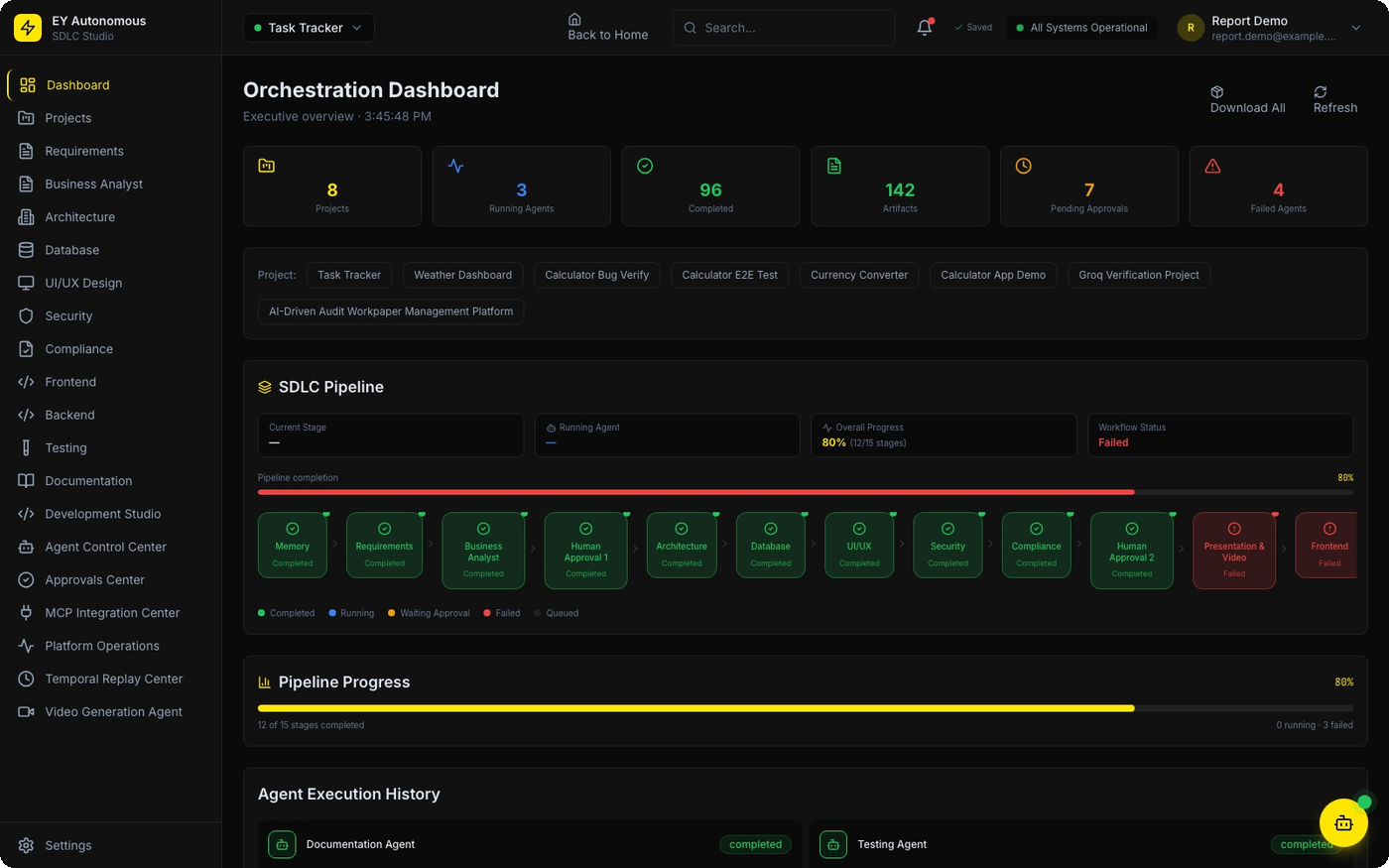Click the Documentation Agent completed badge
Screen dimensions: 1389x868
pos(756,844)
